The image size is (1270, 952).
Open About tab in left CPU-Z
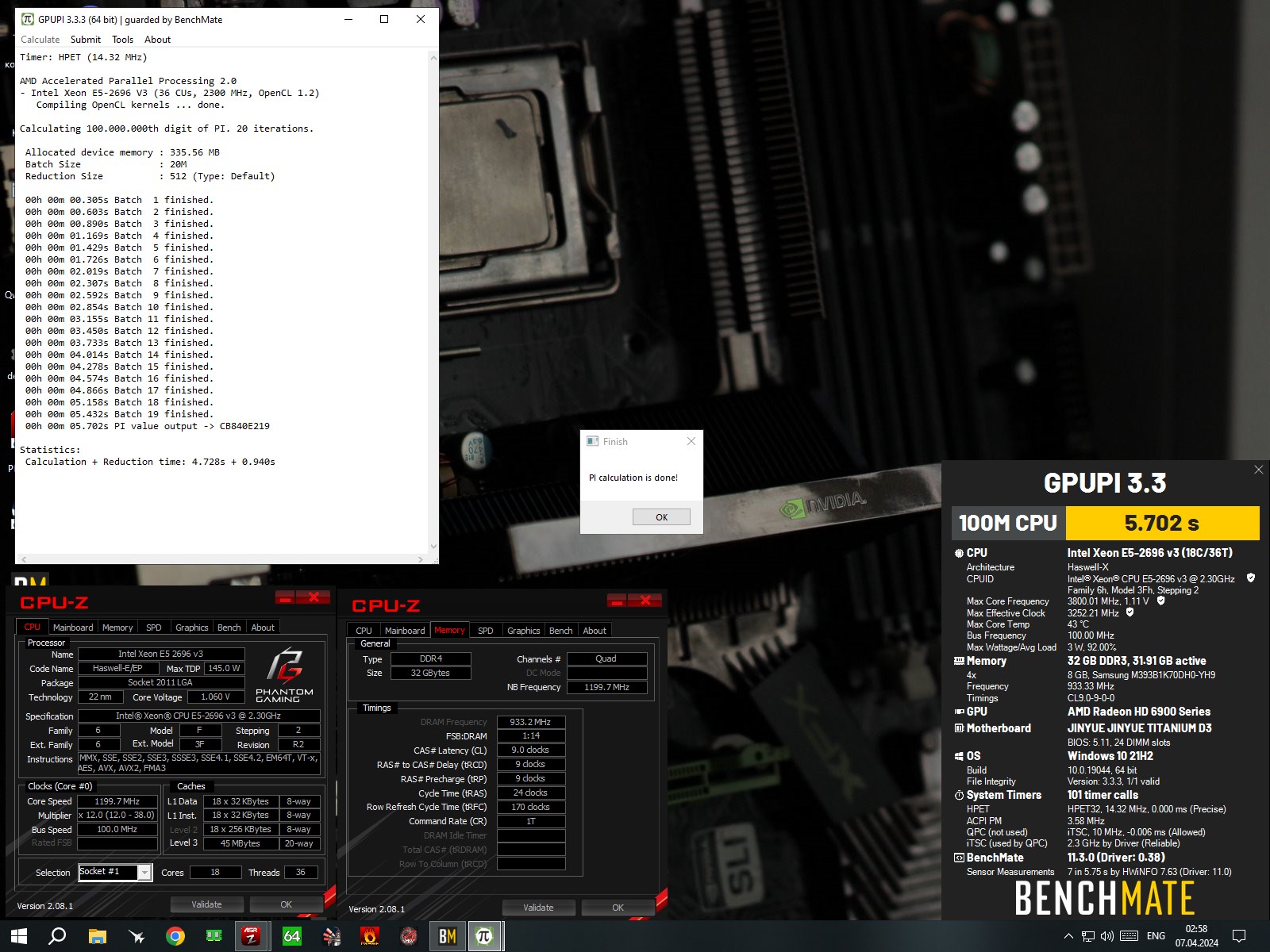click(x=263, y=628)
